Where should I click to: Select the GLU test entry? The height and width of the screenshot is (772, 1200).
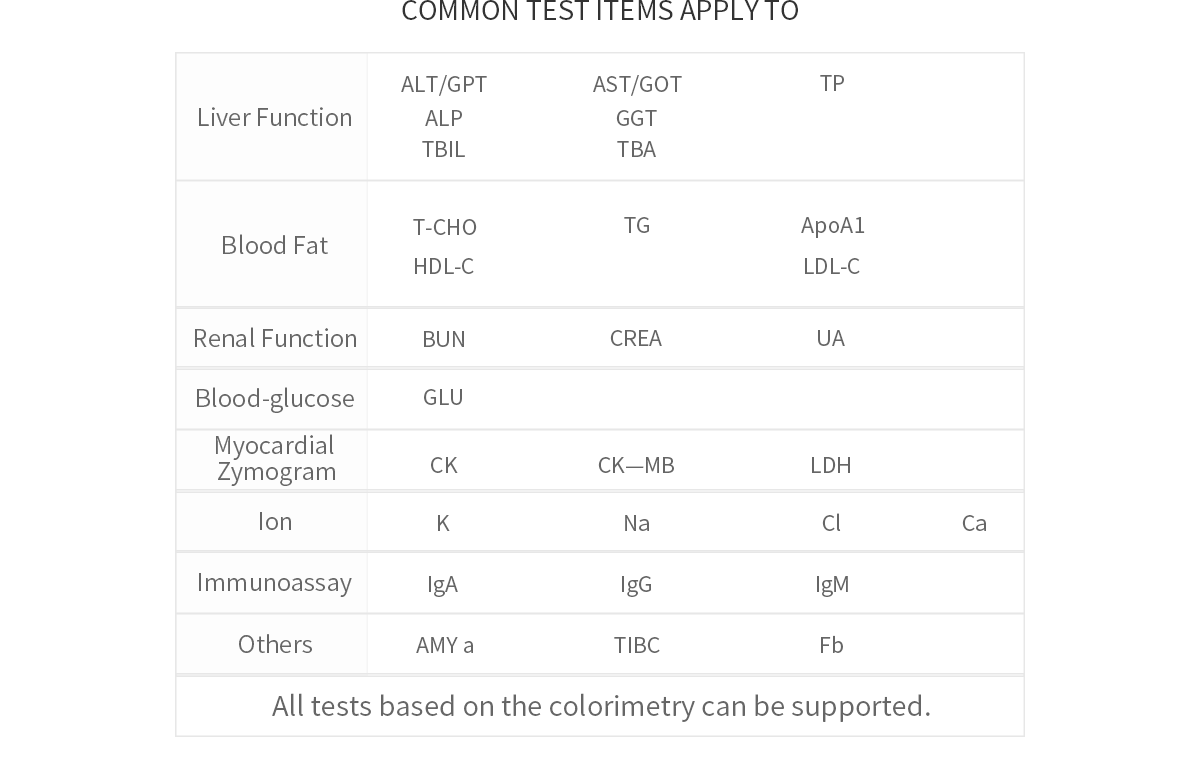point(443,397)
